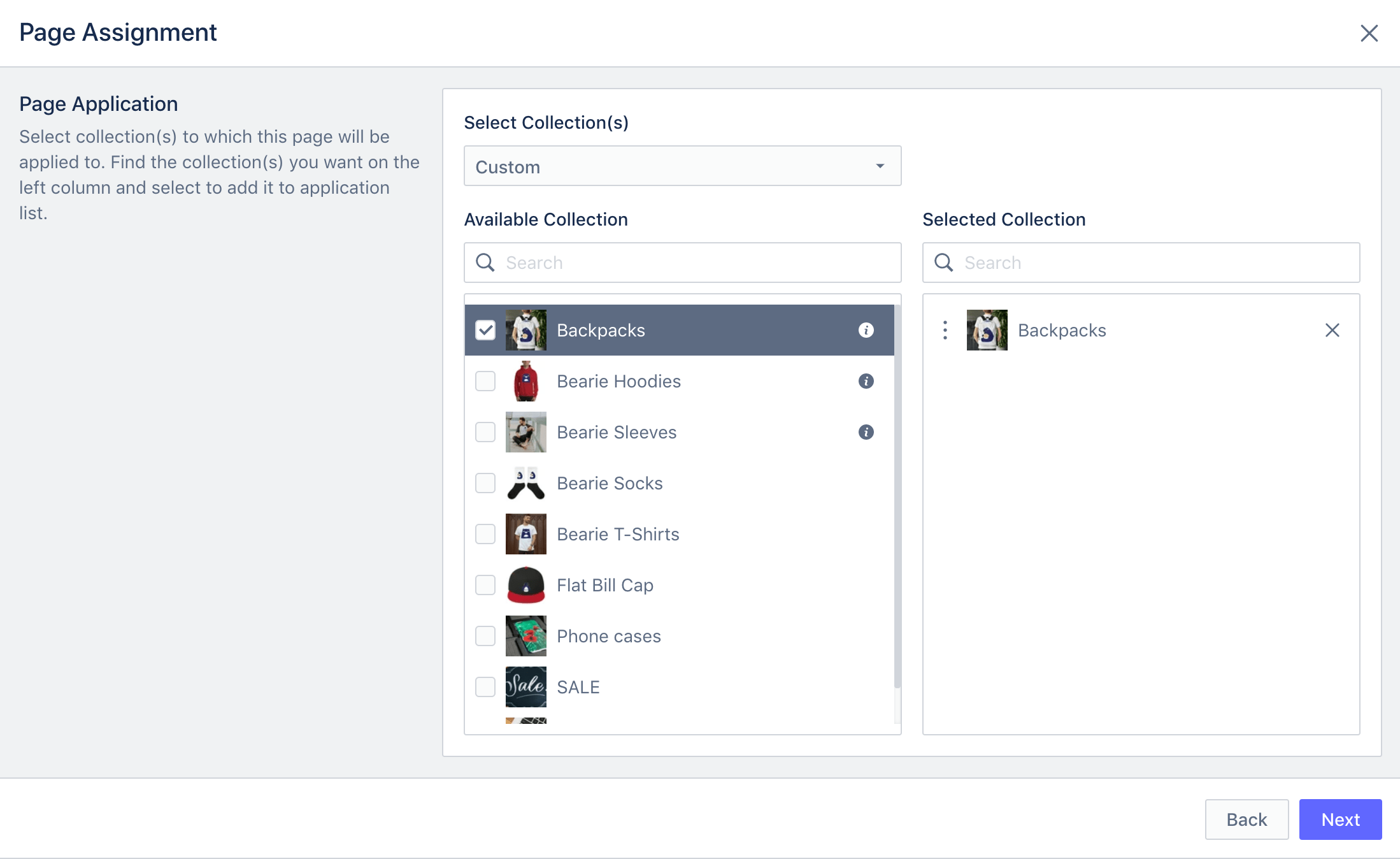Open the Custom collection type dropdown

coord(683,166)
